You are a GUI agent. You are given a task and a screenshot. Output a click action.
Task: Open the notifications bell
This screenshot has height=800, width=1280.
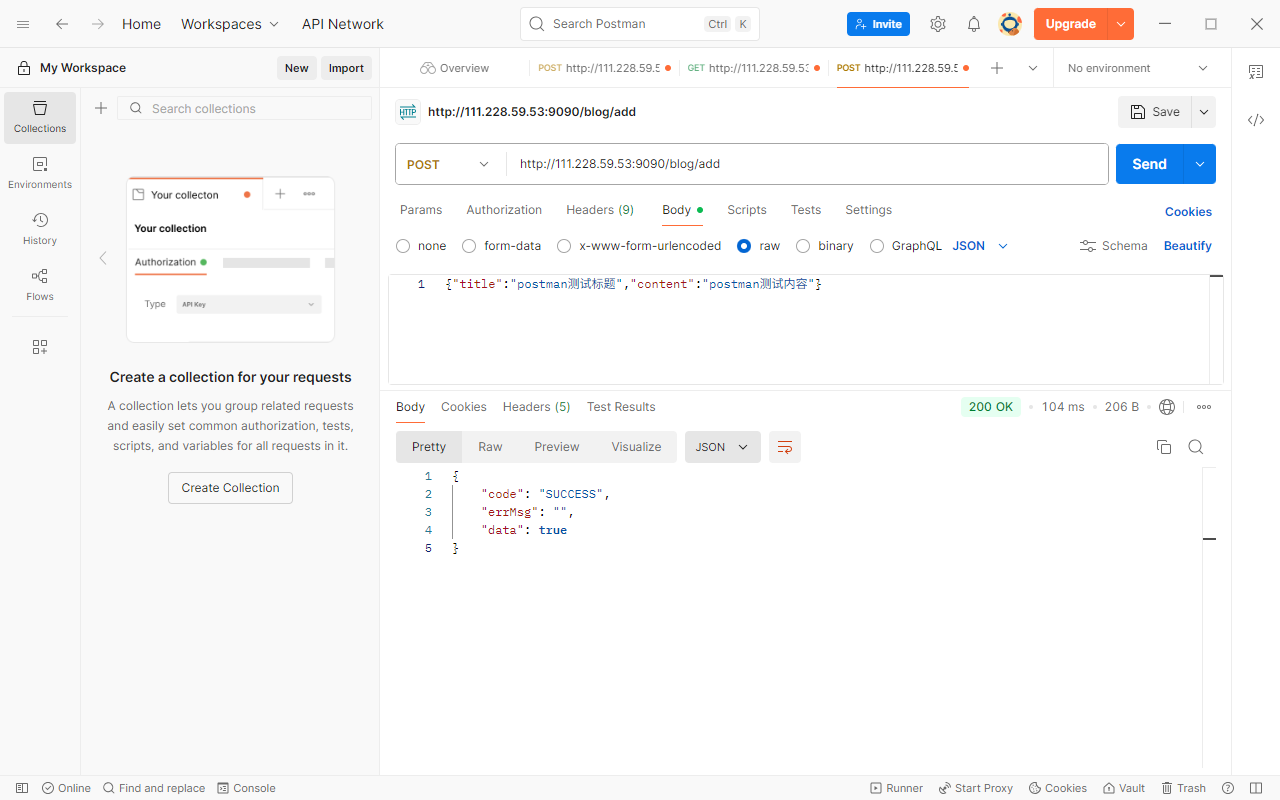click(974, 24)
